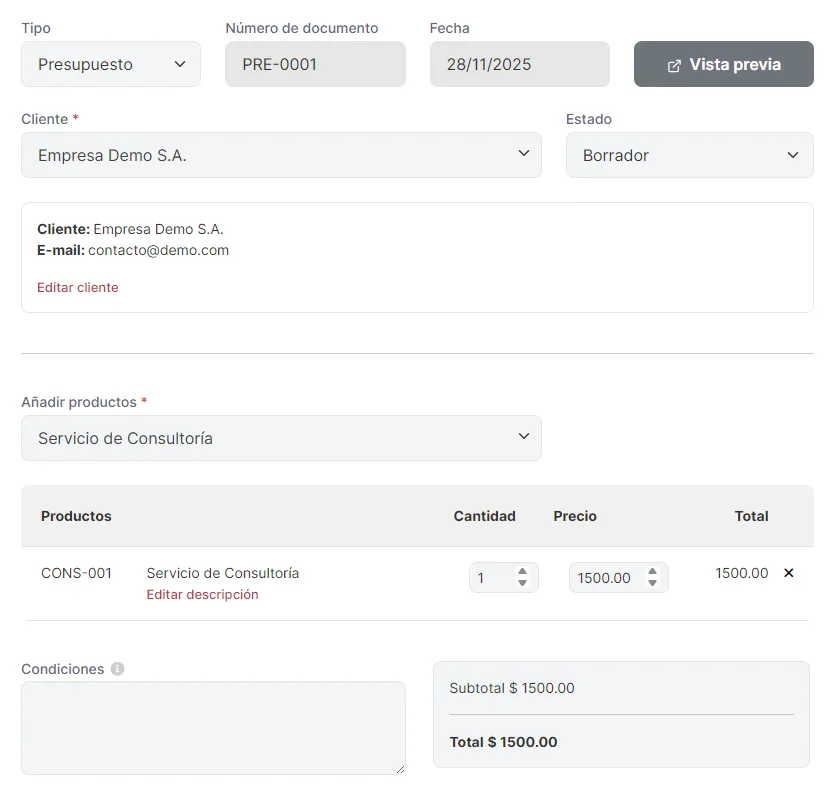Increase Cantidad with the up arrow
The height and width of the screenshot is (789, 834).
click(522, 572)
